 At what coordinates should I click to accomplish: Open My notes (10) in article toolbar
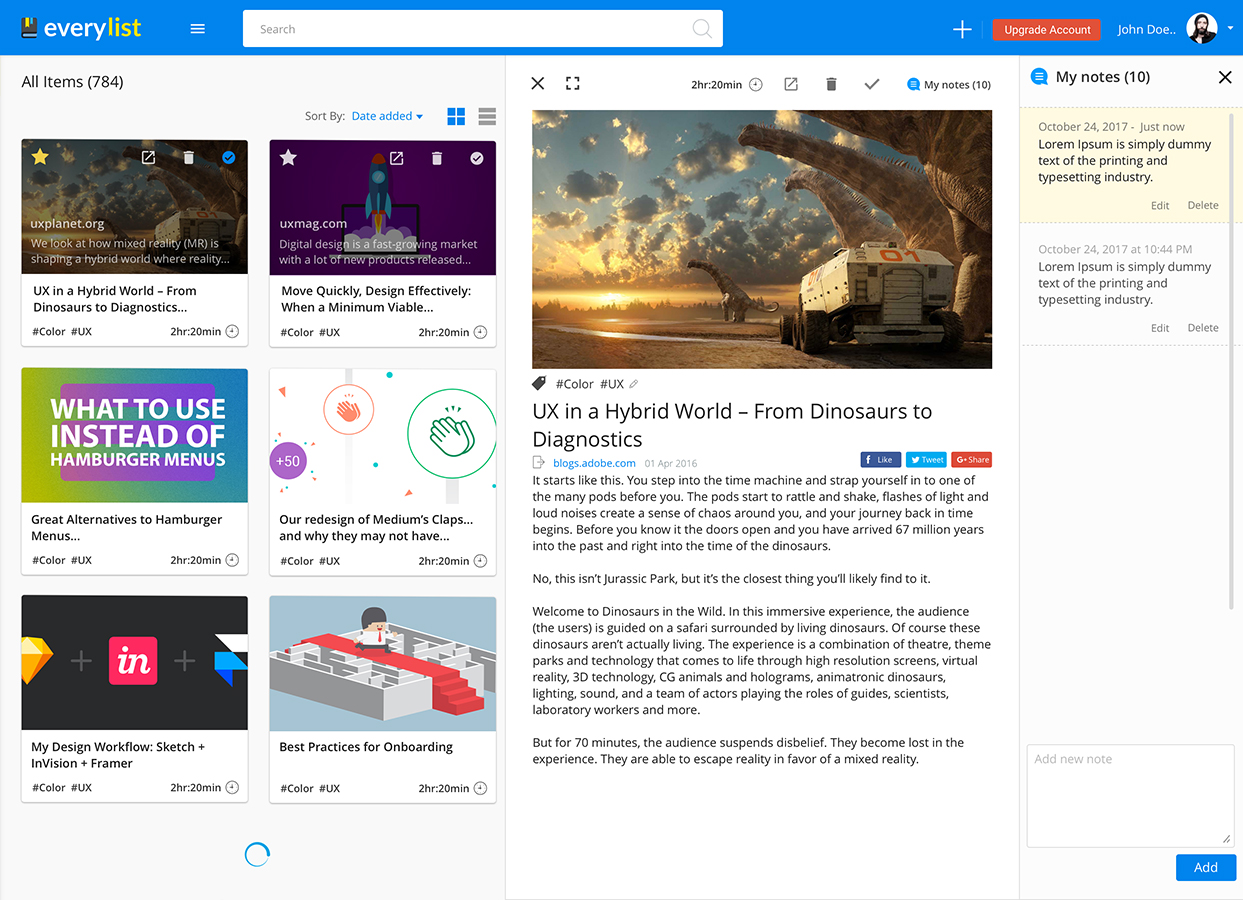(948, 85)
